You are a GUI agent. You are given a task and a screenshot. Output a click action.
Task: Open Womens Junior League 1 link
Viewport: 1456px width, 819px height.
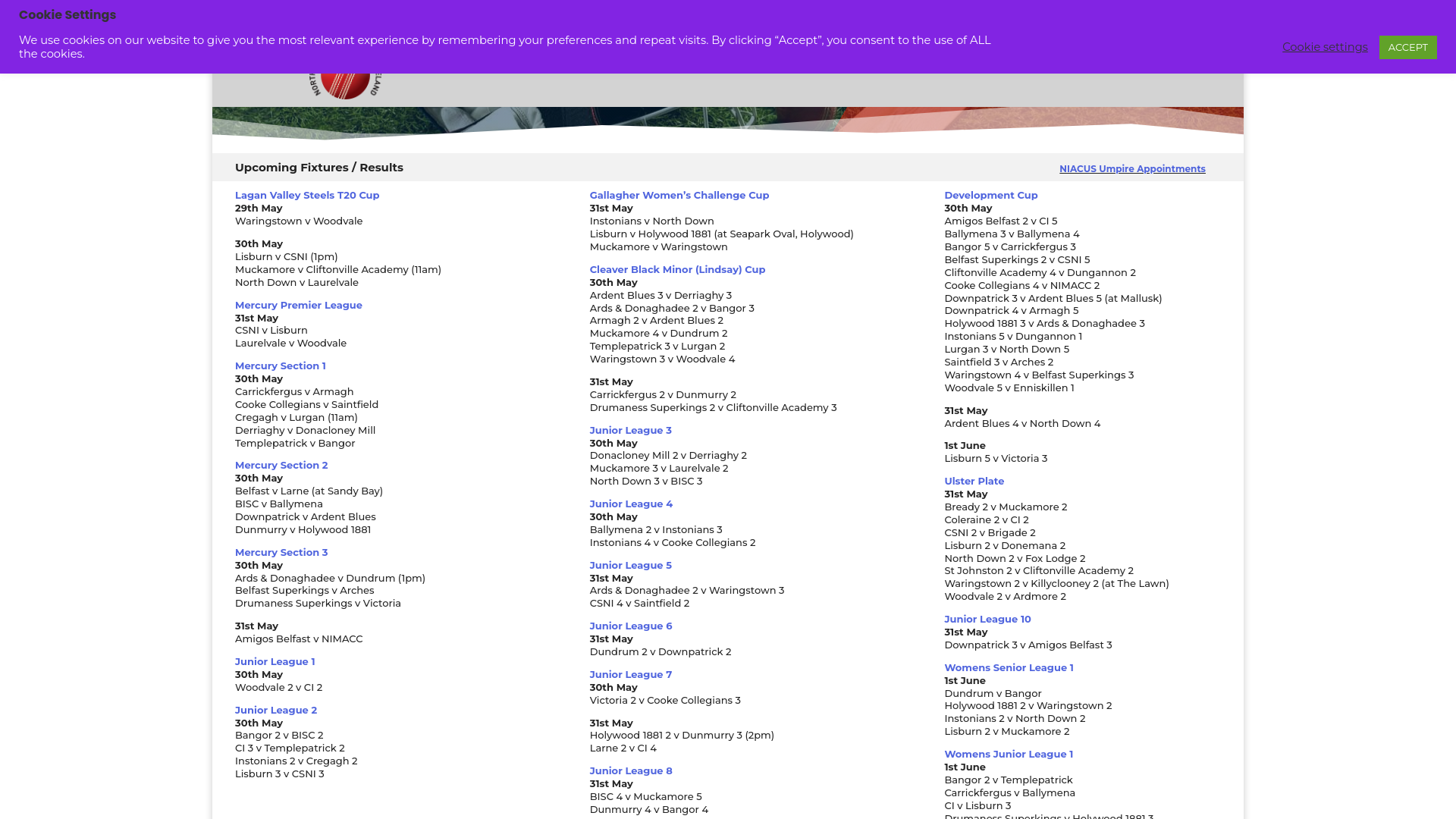pos(1009,754)
